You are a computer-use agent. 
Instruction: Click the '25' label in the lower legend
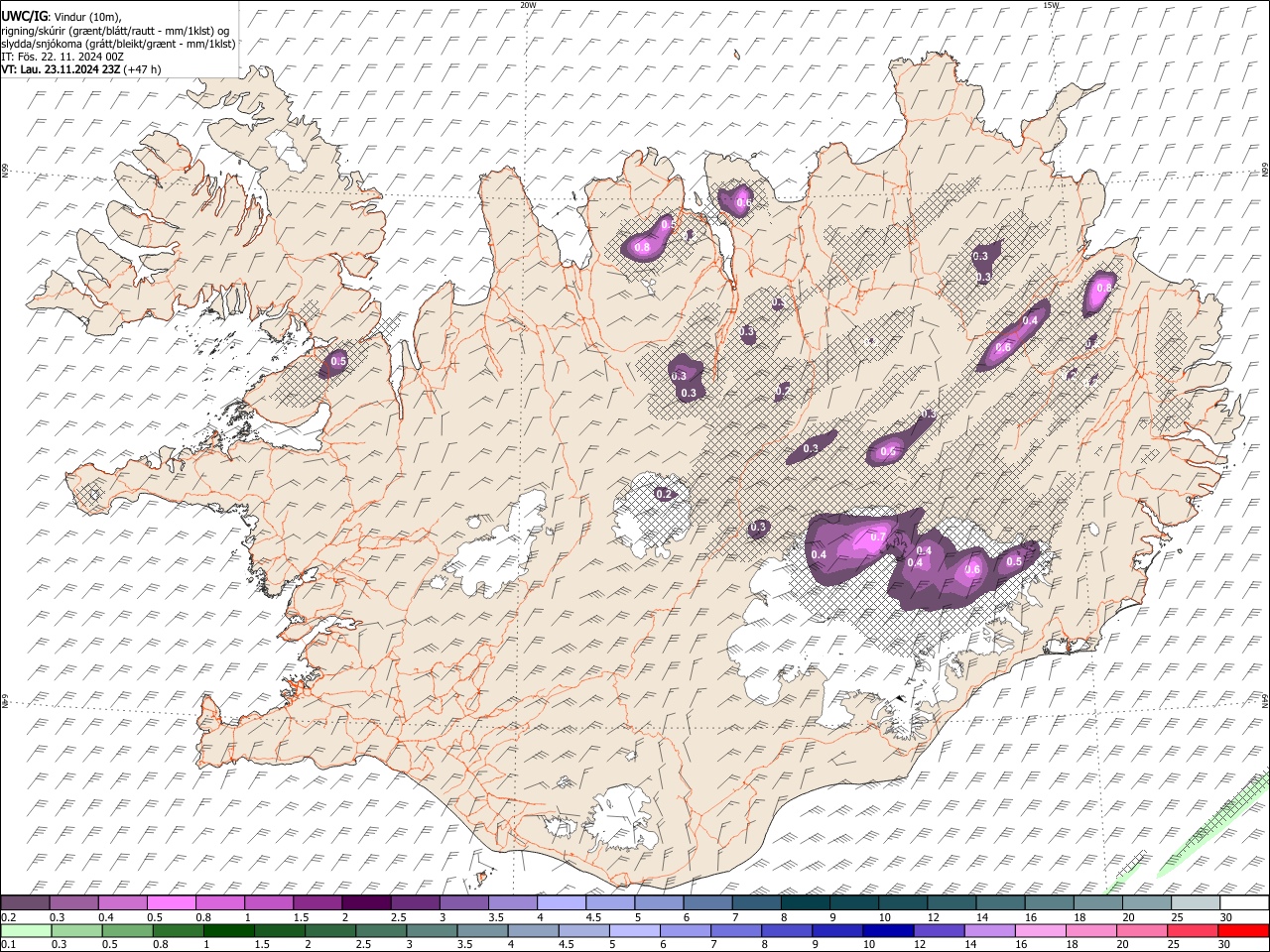[1174, 945]
